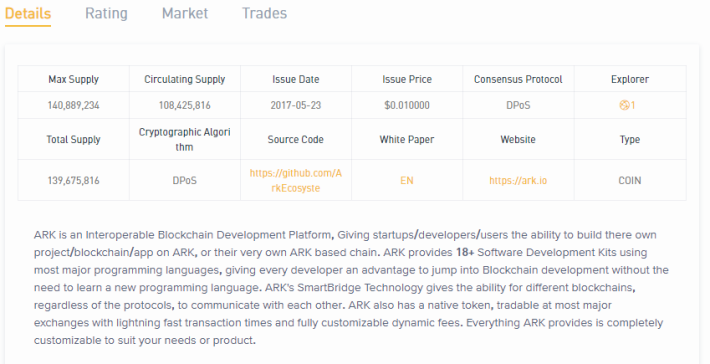Screen dimensions: 710x364
Task: Click the Cryptographic Algorithm header cell
Action: [185, 139]
